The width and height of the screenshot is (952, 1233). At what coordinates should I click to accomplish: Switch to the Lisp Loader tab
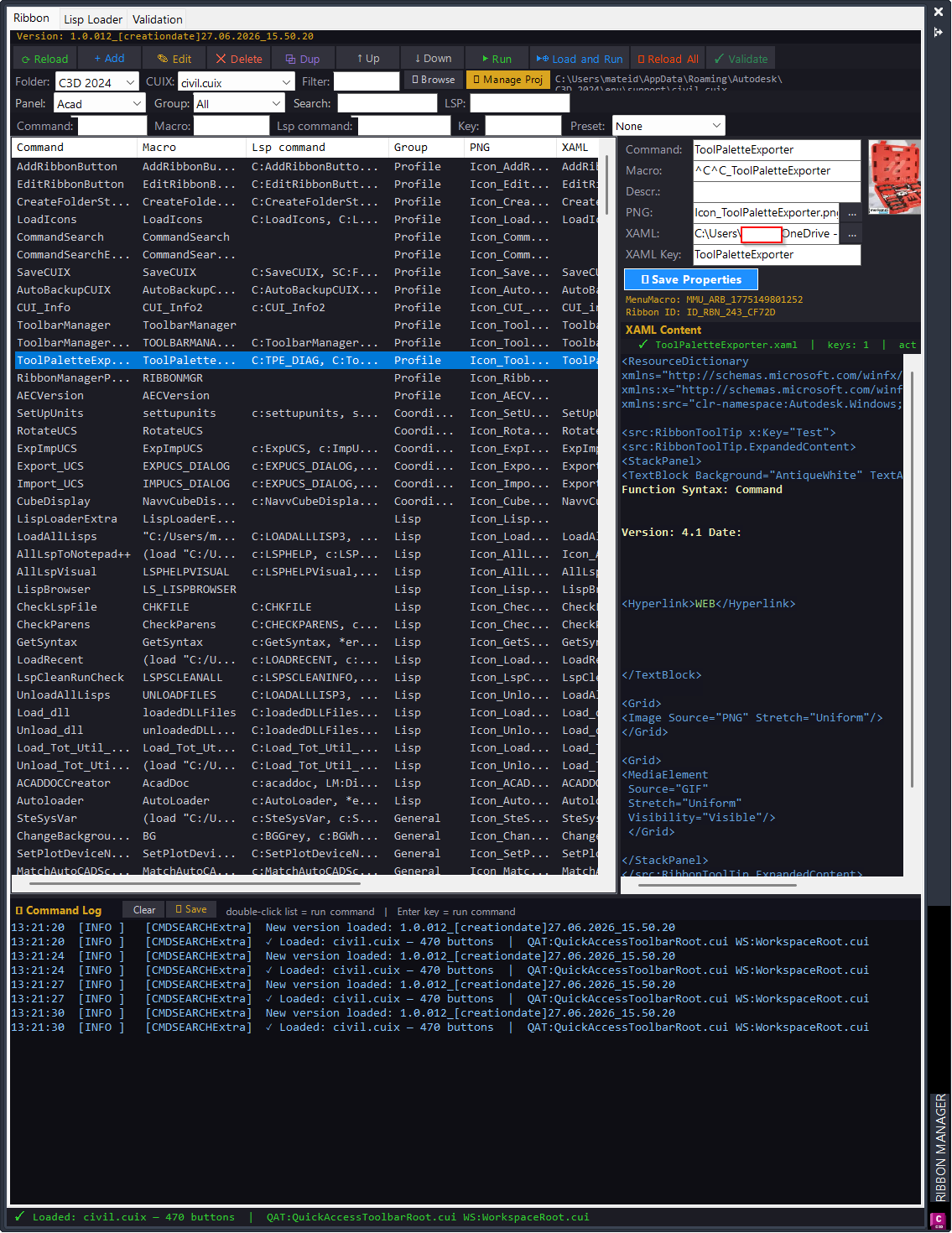(93, 19)
